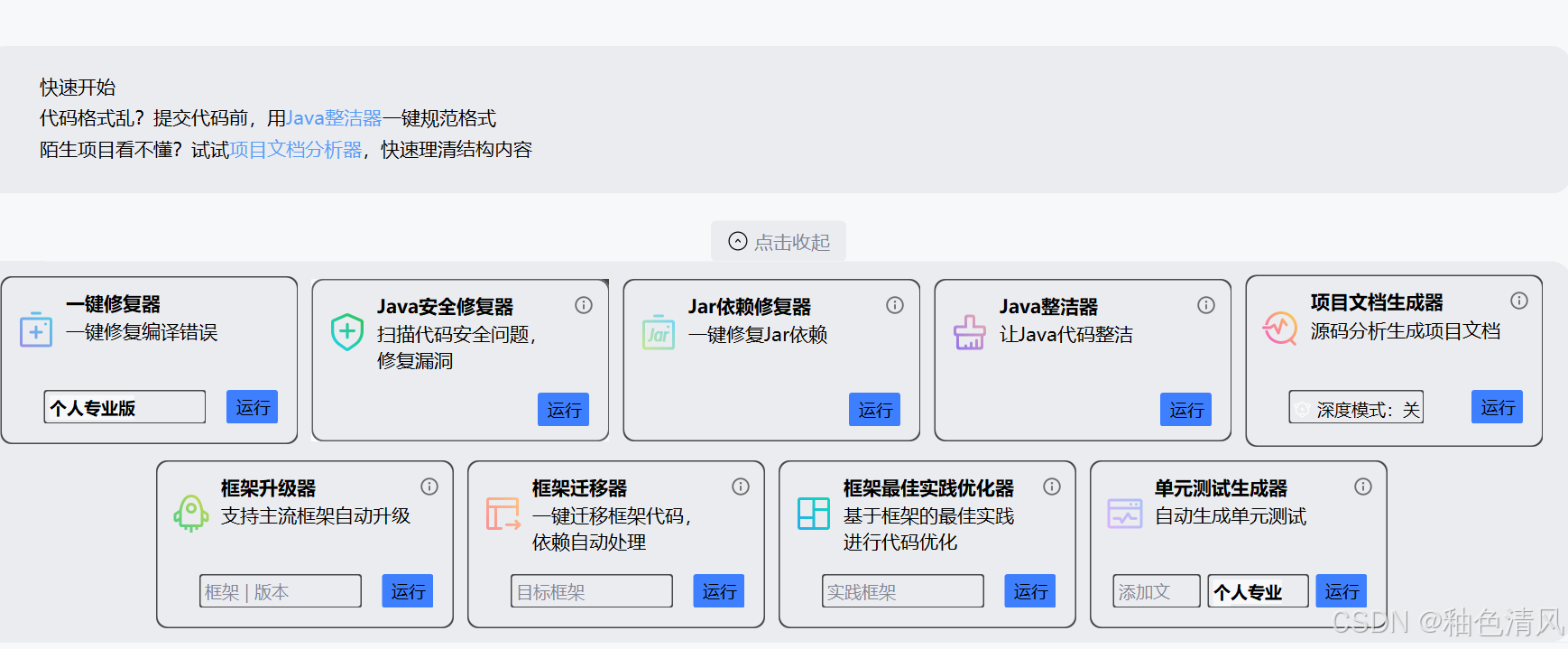Run the 单元测试生成器 tool
The height and width of the screenshot is (649, 1568).
click(x=1341, y=591)
